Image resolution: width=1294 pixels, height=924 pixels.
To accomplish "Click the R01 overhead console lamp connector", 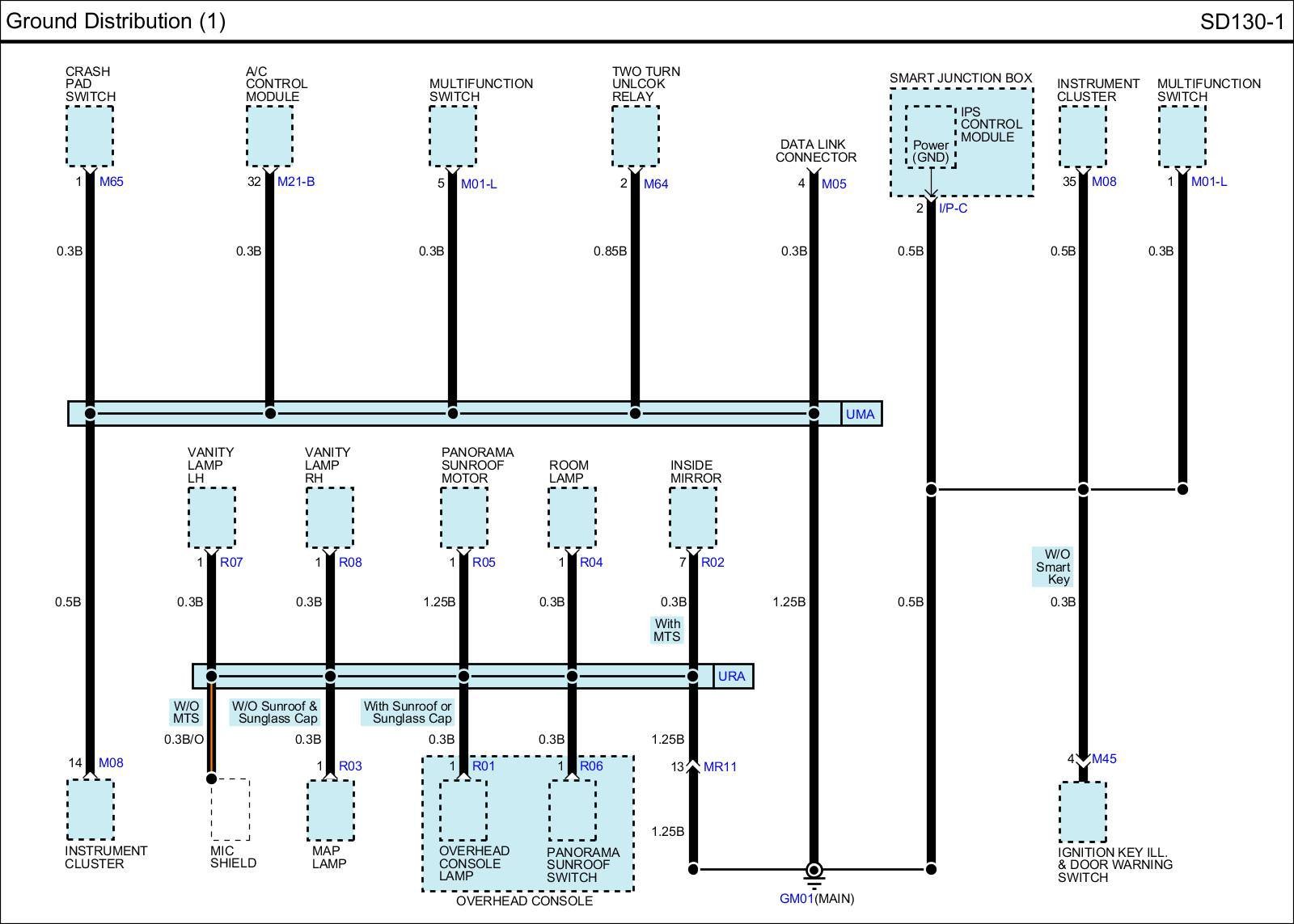I will pyautogui.click(x=484, y=766).
